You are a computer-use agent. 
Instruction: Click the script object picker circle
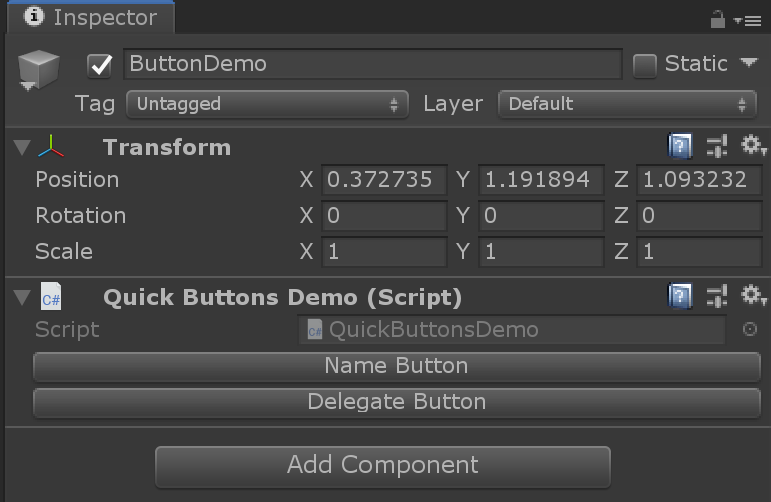(750, 329)
